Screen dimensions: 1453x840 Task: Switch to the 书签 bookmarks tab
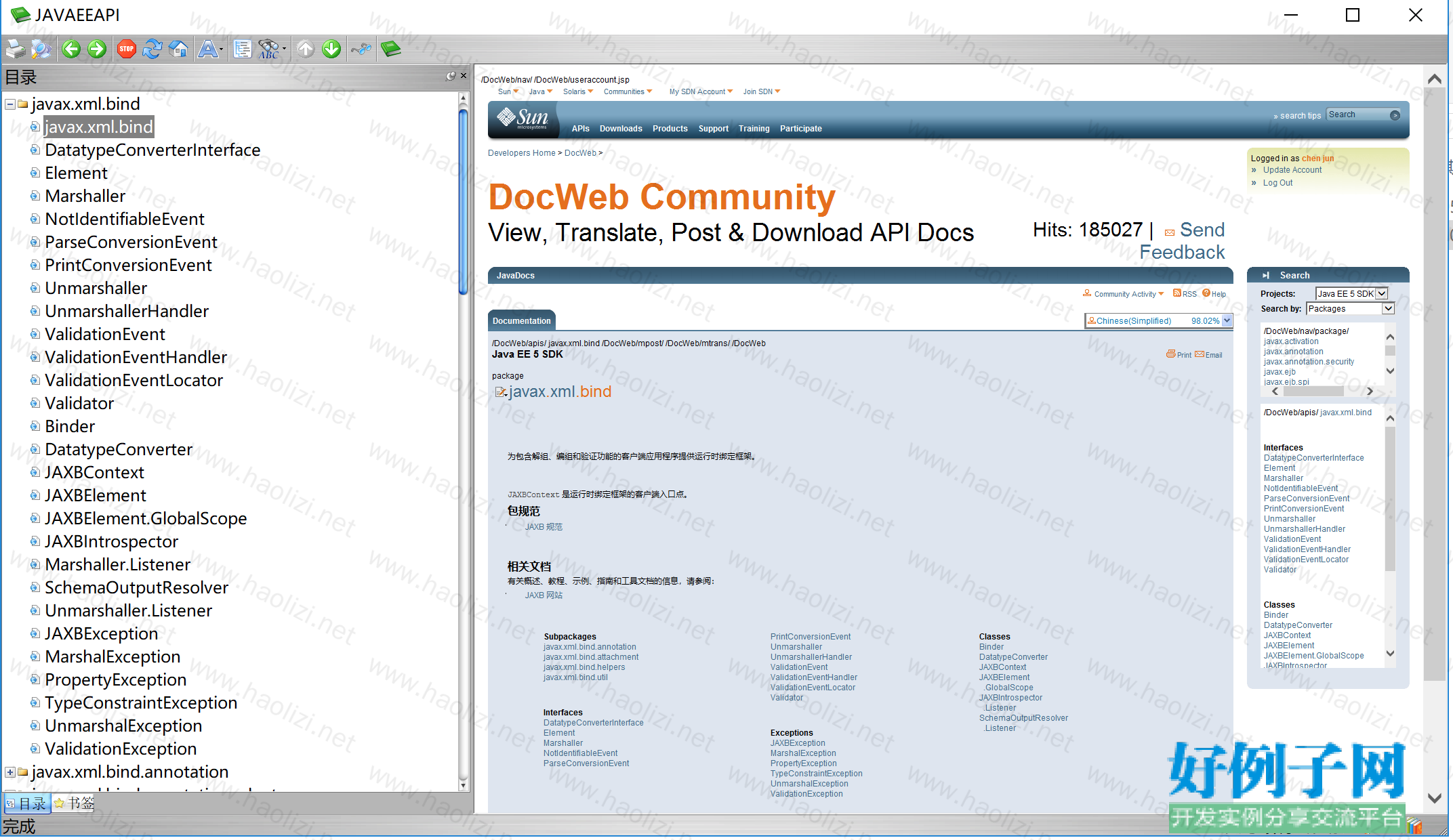coord(75,803)
